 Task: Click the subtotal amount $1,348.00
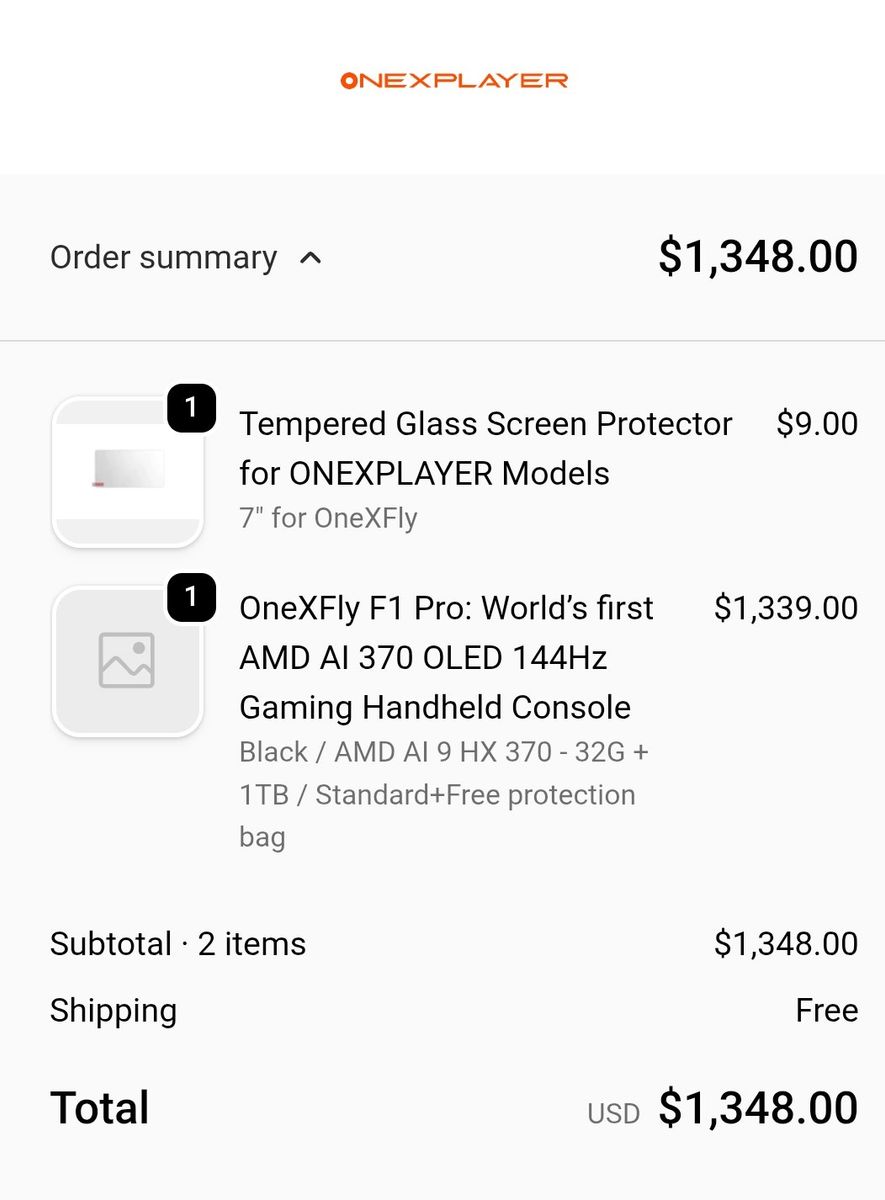pos(785,944)
